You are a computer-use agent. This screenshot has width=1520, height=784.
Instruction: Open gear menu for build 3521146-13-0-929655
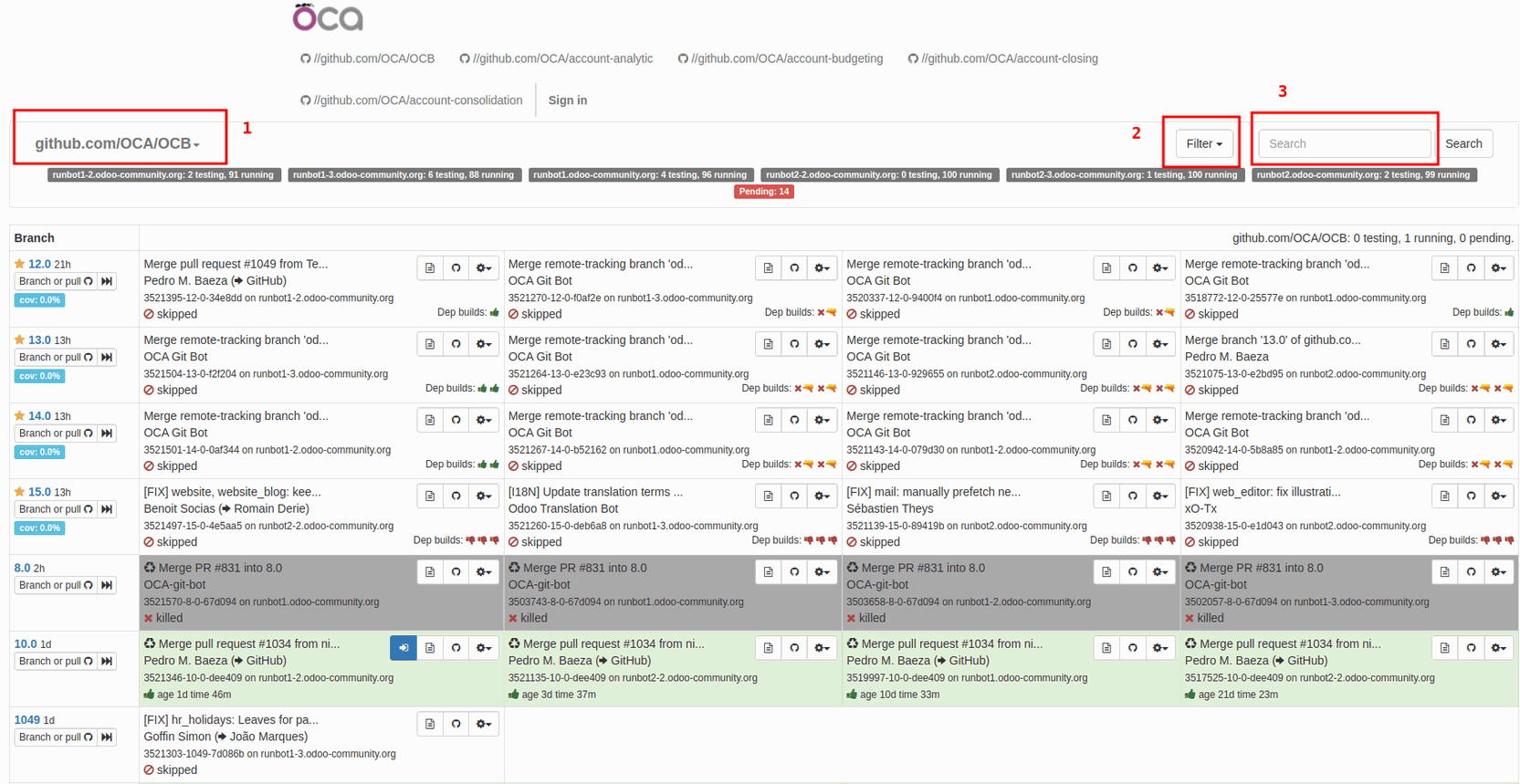(1159, 344)
